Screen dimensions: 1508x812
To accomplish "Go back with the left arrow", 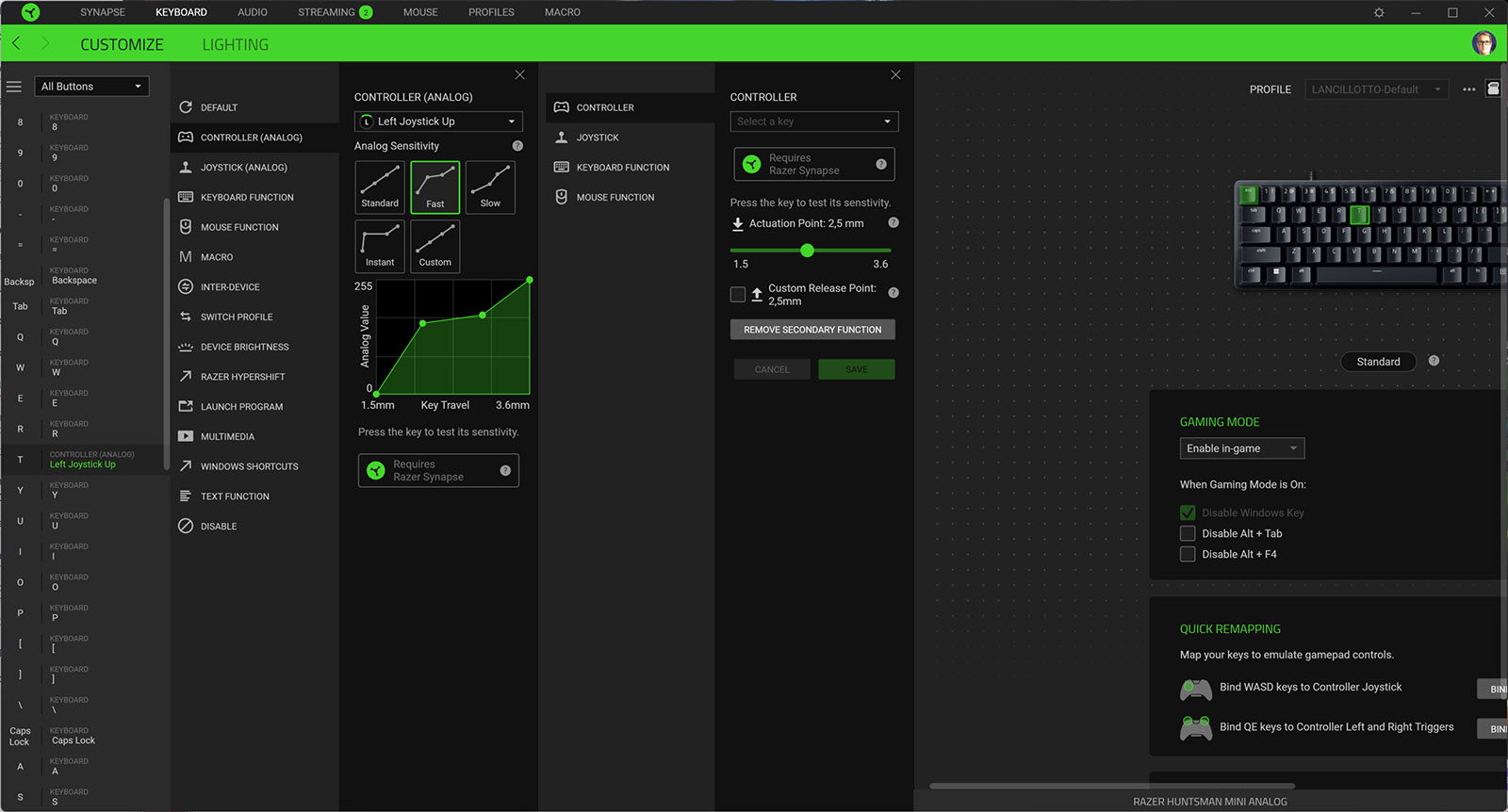I will [16, 43].
